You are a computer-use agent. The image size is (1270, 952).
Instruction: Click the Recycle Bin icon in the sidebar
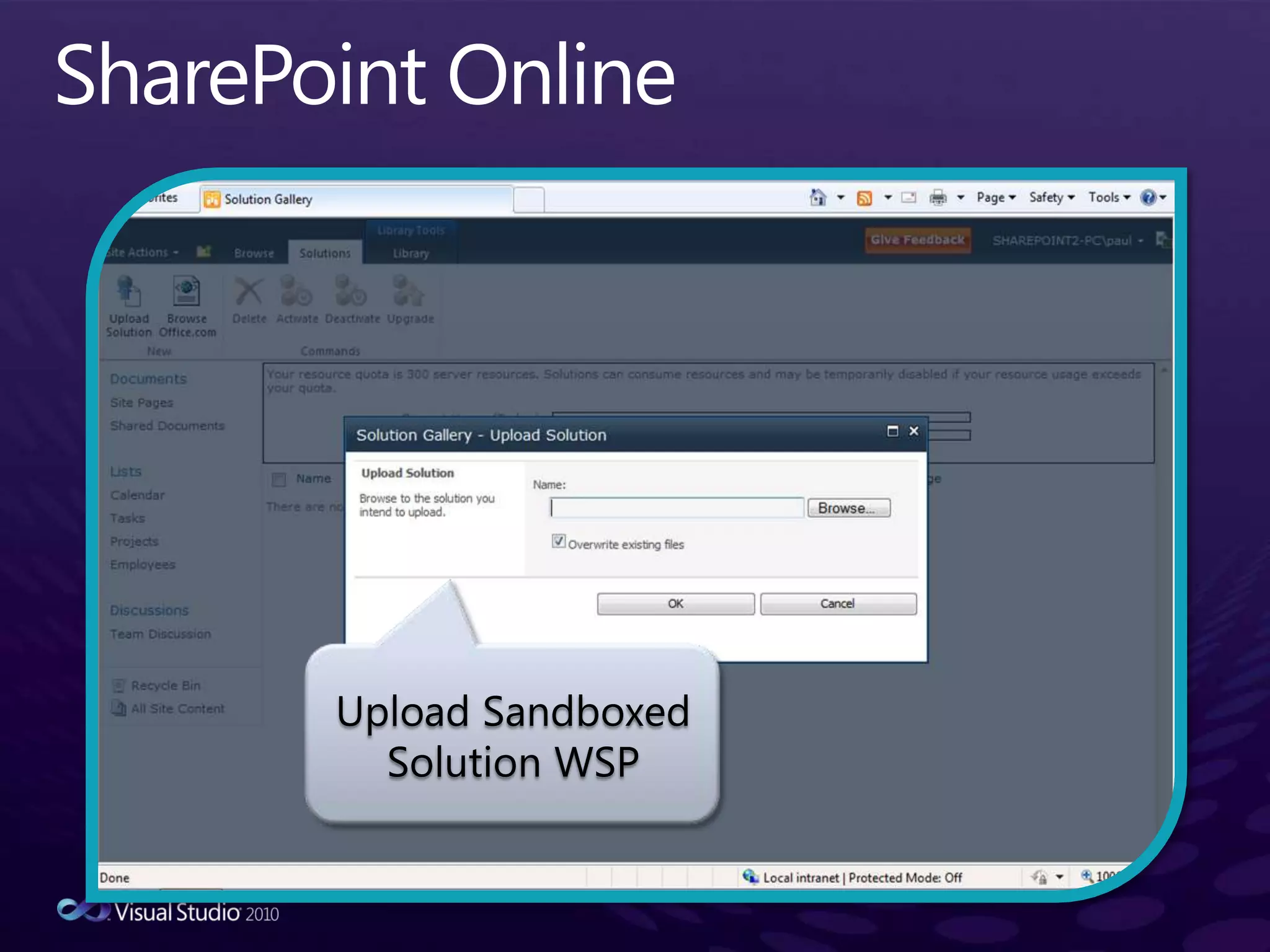tap(118, 685)
